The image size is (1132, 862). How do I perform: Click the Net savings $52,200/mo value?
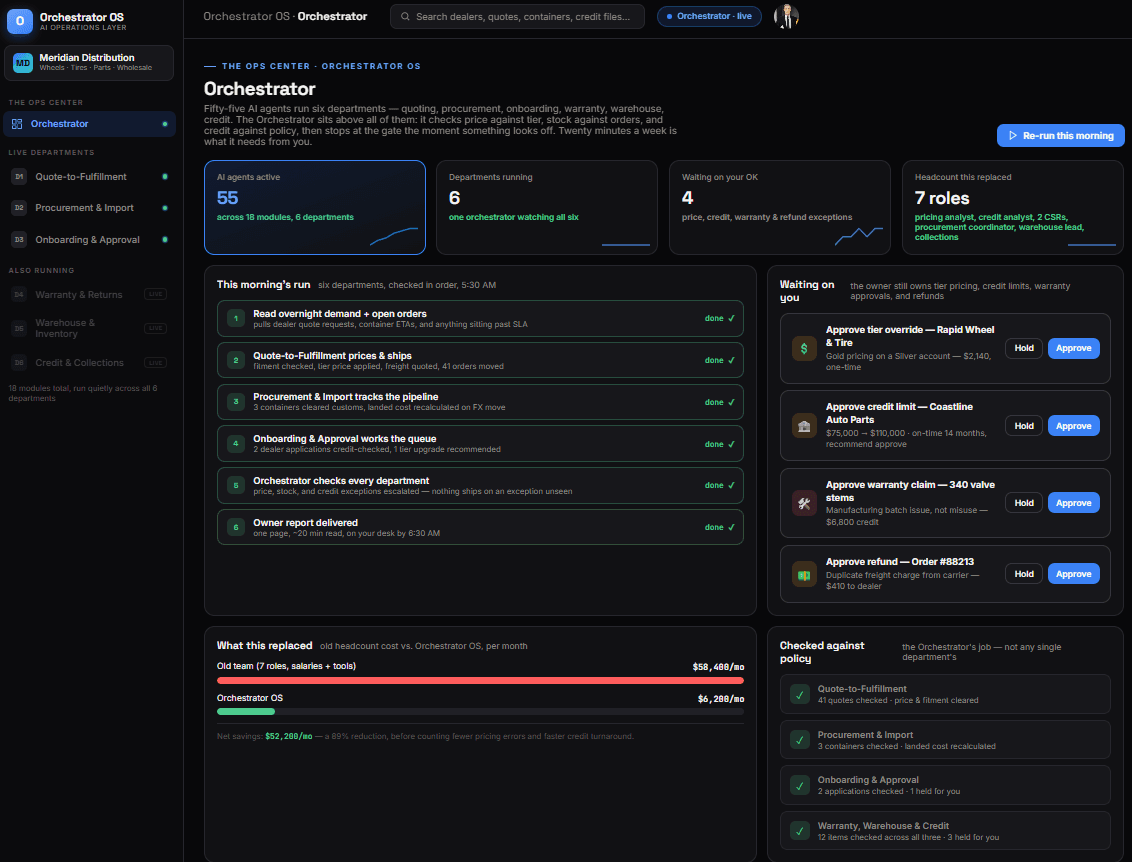click(289, 737)
